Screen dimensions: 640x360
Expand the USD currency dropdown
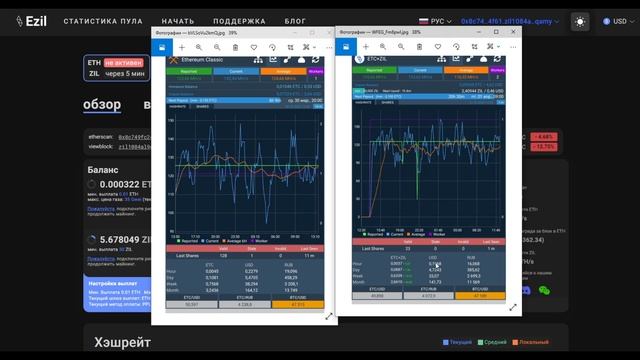pyautogui.click(x=619, y=21)
